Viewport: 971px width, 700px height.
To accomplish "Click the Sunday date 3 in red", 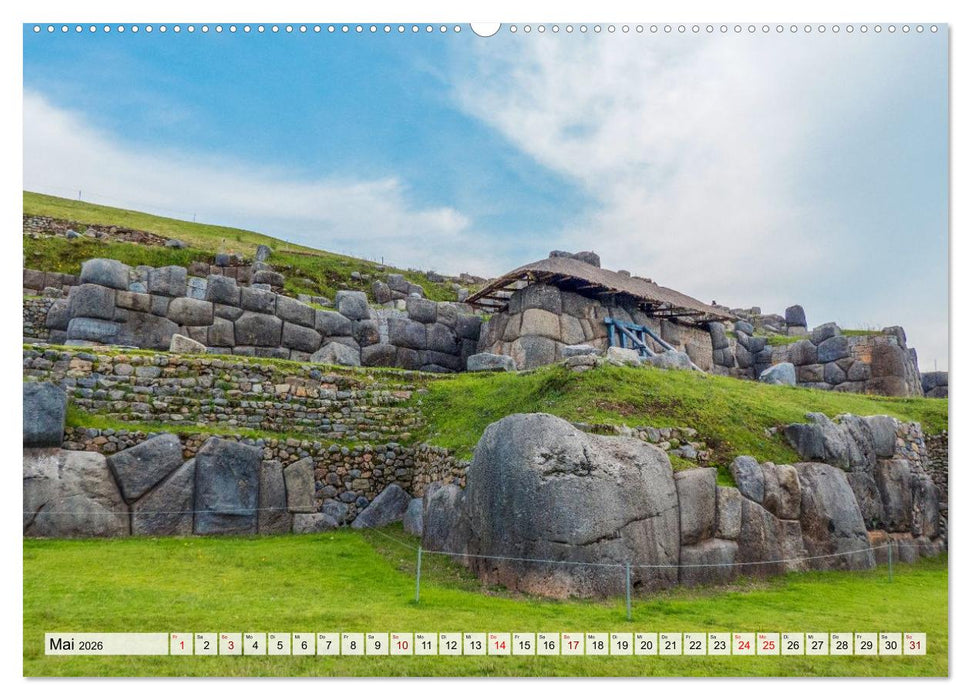I will (230, 647).
